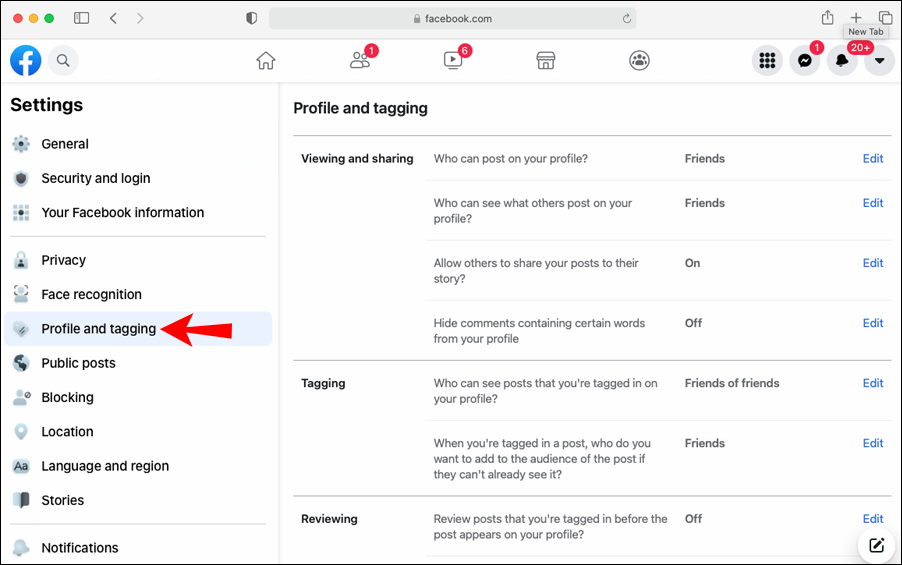This screenshot has width=902, height=565.
Task: Click the Facebook search magnifier icon
Action: (63, 60)
